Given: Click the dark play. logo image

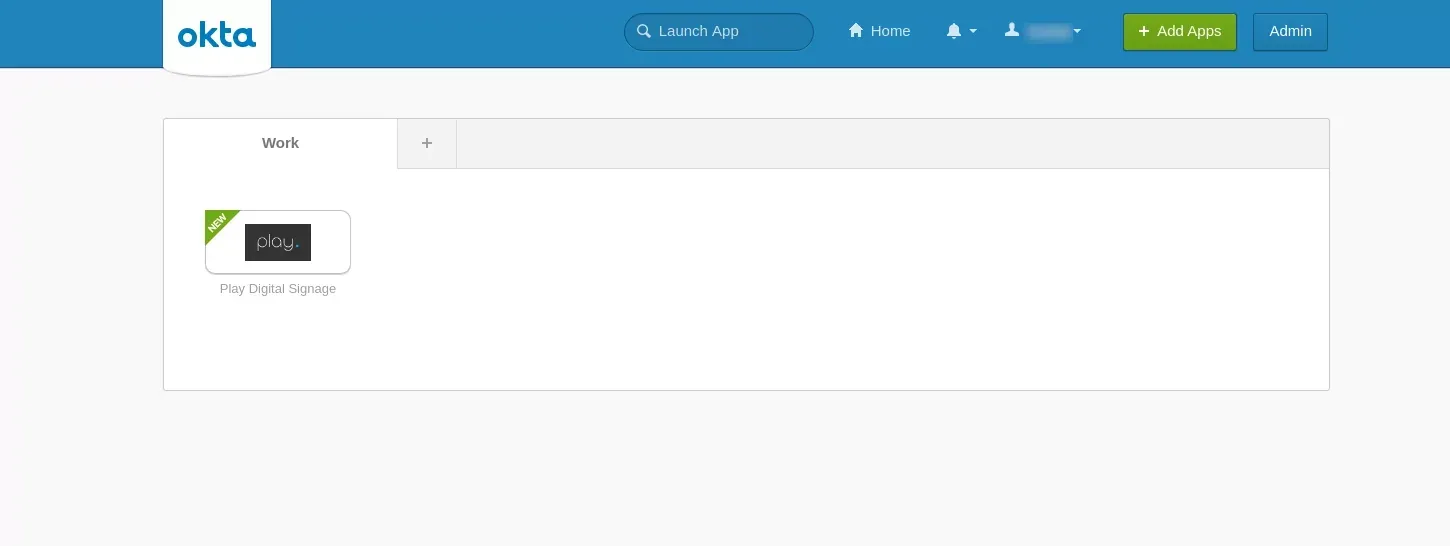Looking at the screenshot, I should click(x=278, y=242).
